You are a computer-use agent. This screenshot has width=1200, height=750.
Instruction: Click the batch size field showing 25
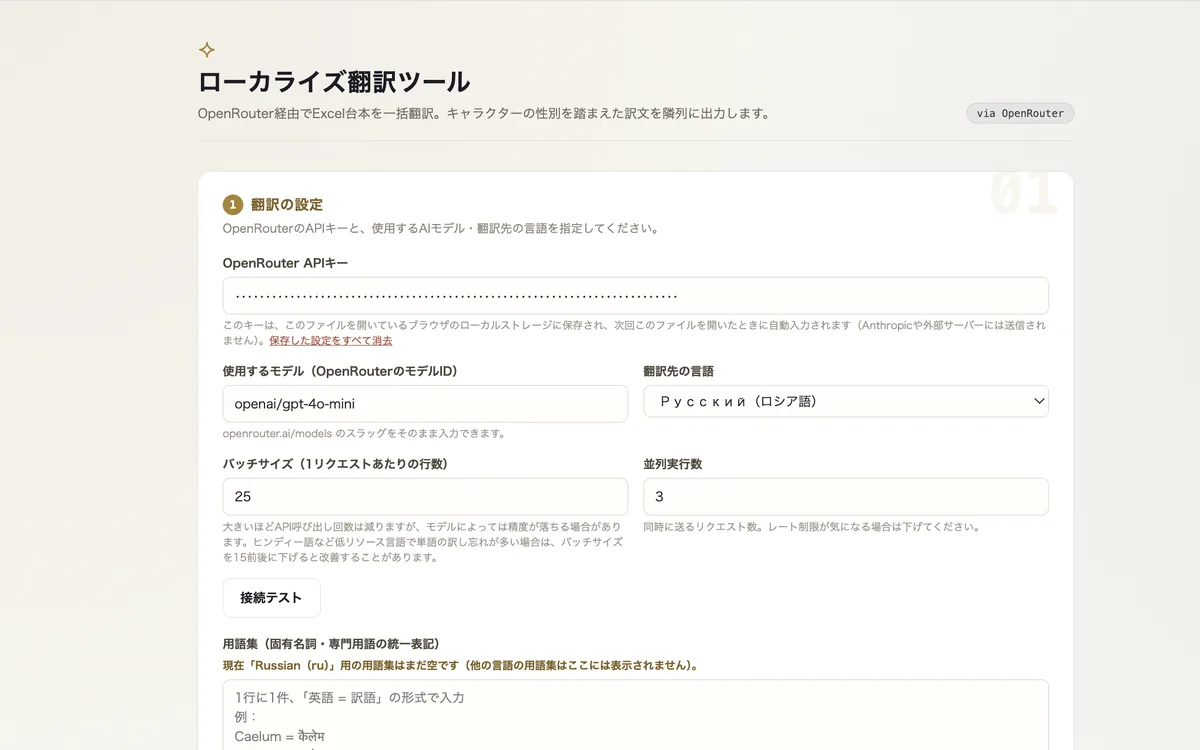tap(425, 497)
